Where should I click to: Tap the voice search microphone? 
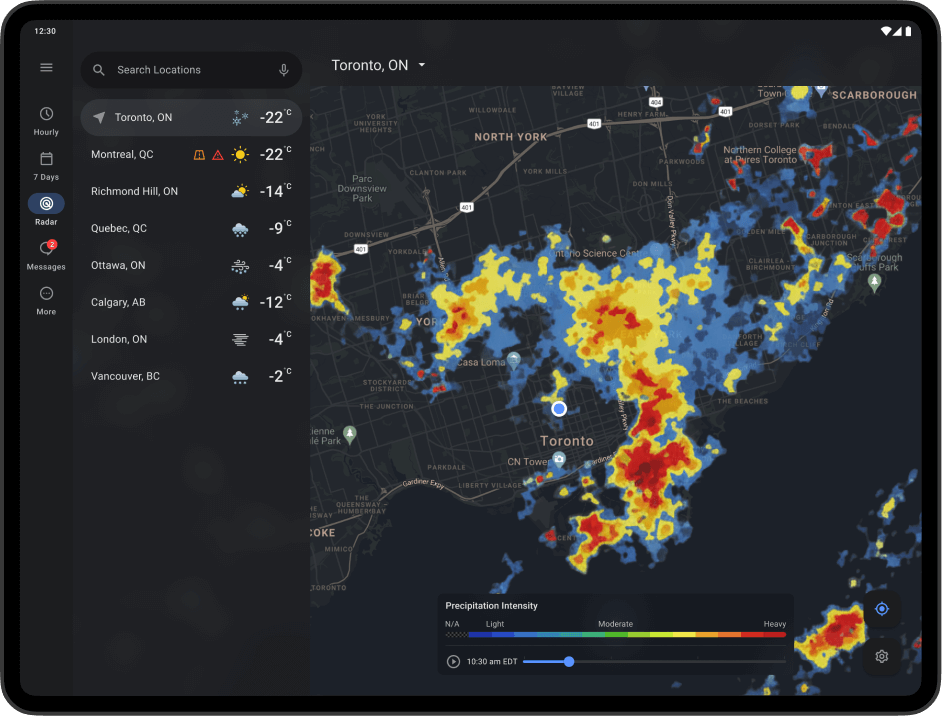[284, 70]
